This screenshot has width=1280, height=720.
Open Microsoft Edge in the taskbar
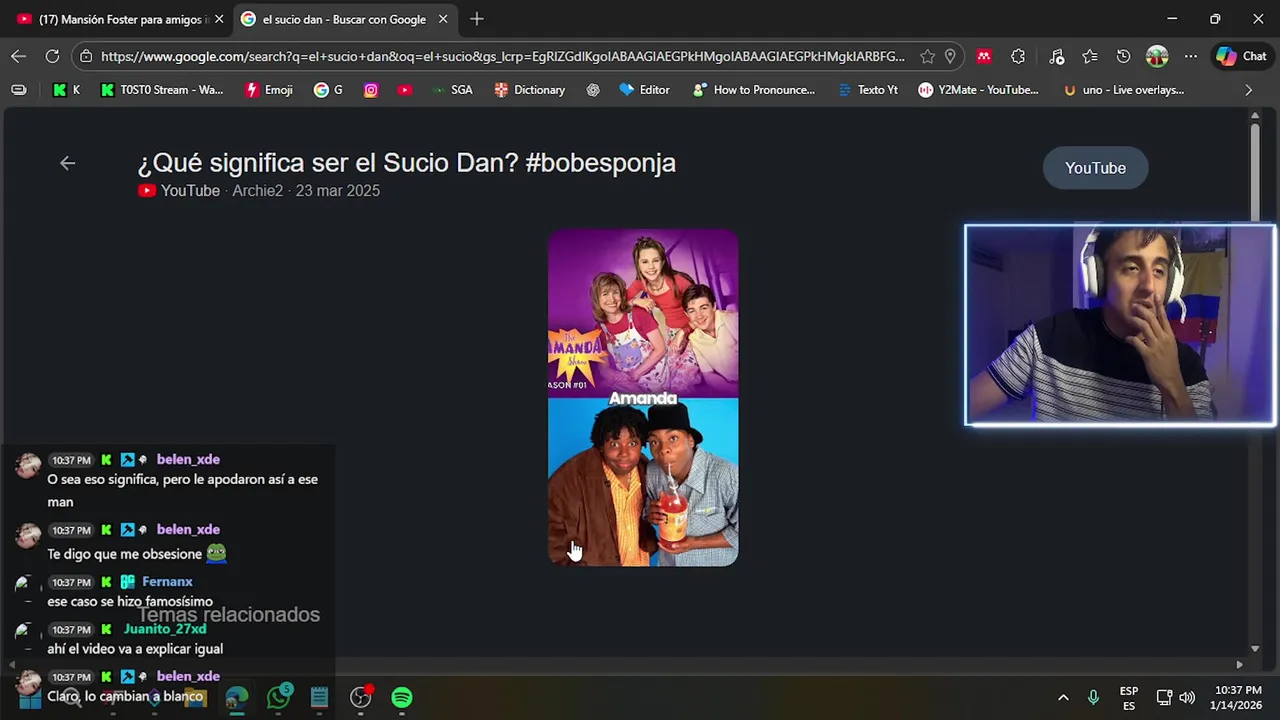(x=237, y=697)
